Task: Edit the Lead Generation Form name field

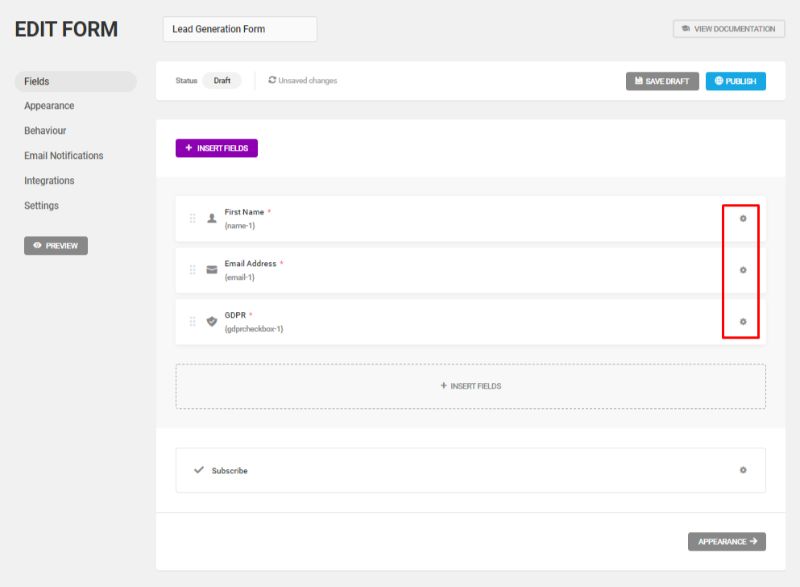Action: (240, 29)
